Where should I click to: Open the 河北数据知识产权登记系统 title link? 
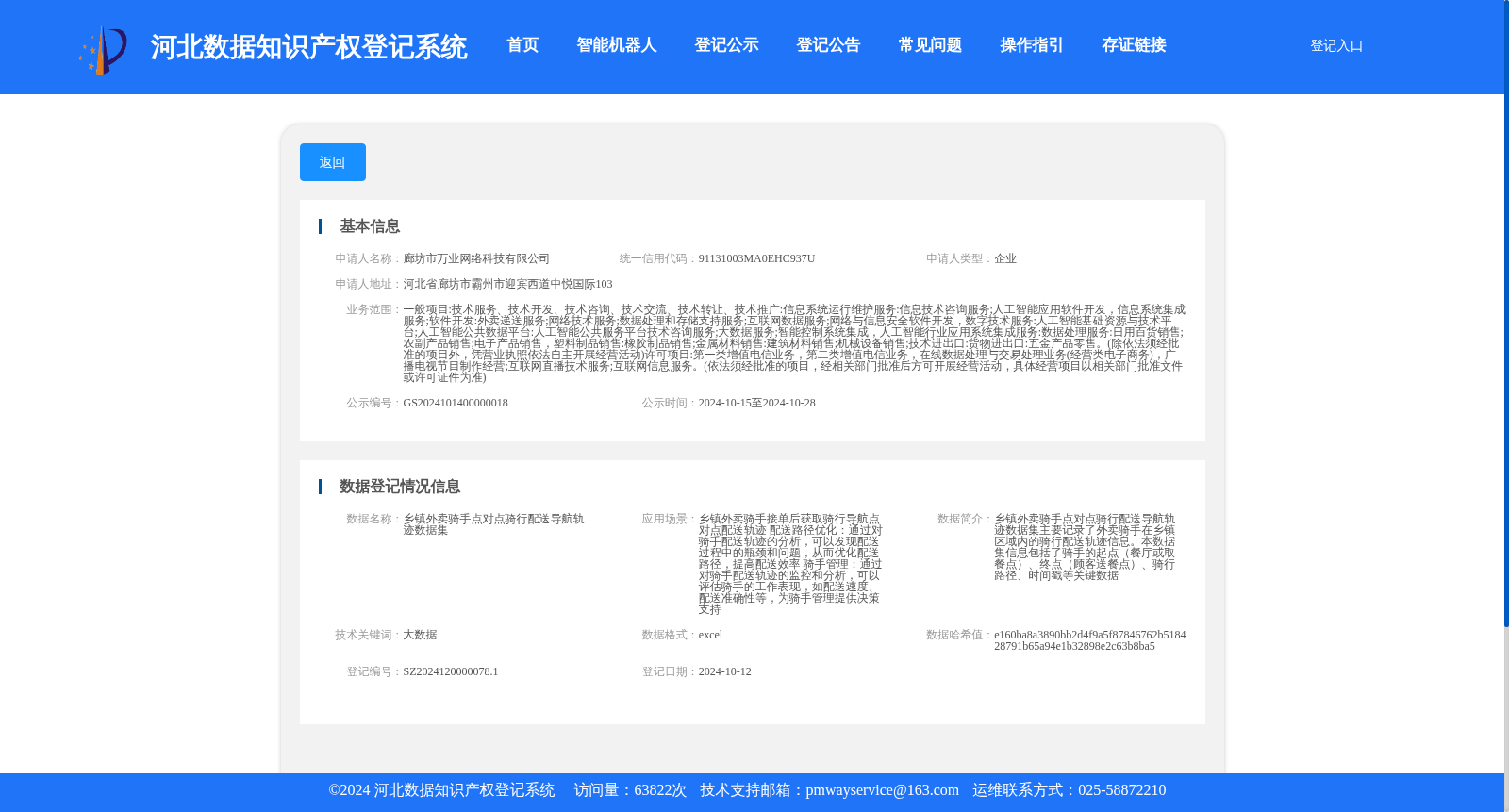pyautogui.click(x=308, y=47)
